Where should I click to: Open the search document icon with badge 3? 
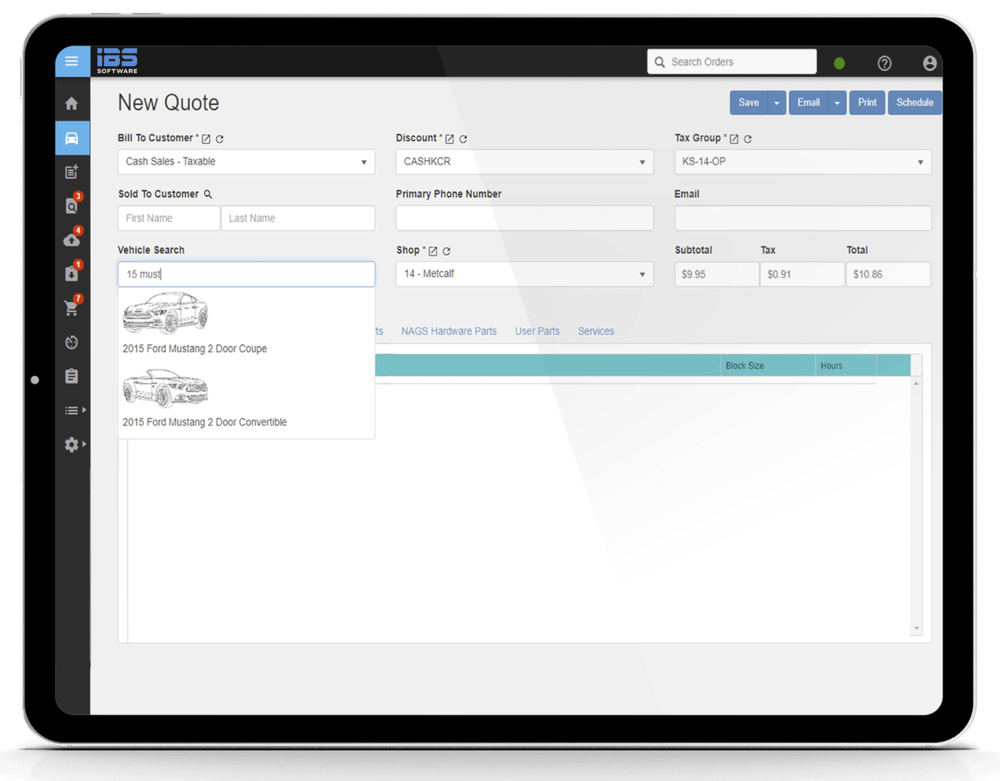pyautogui.click(x=72, y=205)
